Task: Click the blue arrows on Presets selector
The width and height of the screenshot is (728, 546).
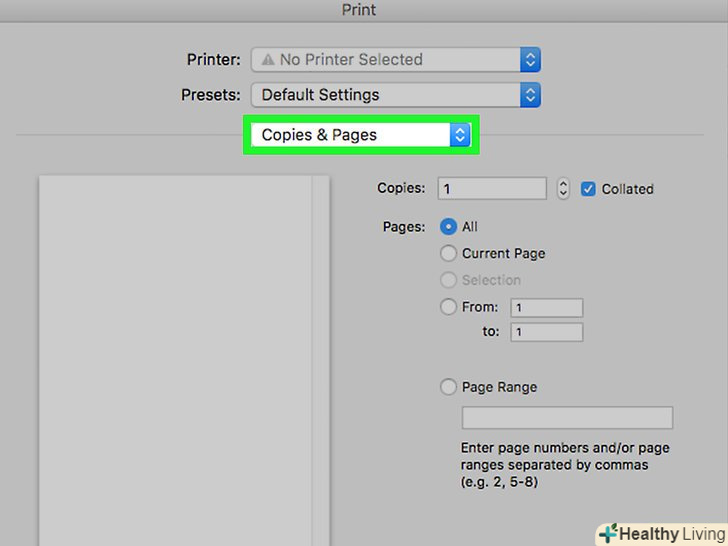Action: [x=530, y=95]
